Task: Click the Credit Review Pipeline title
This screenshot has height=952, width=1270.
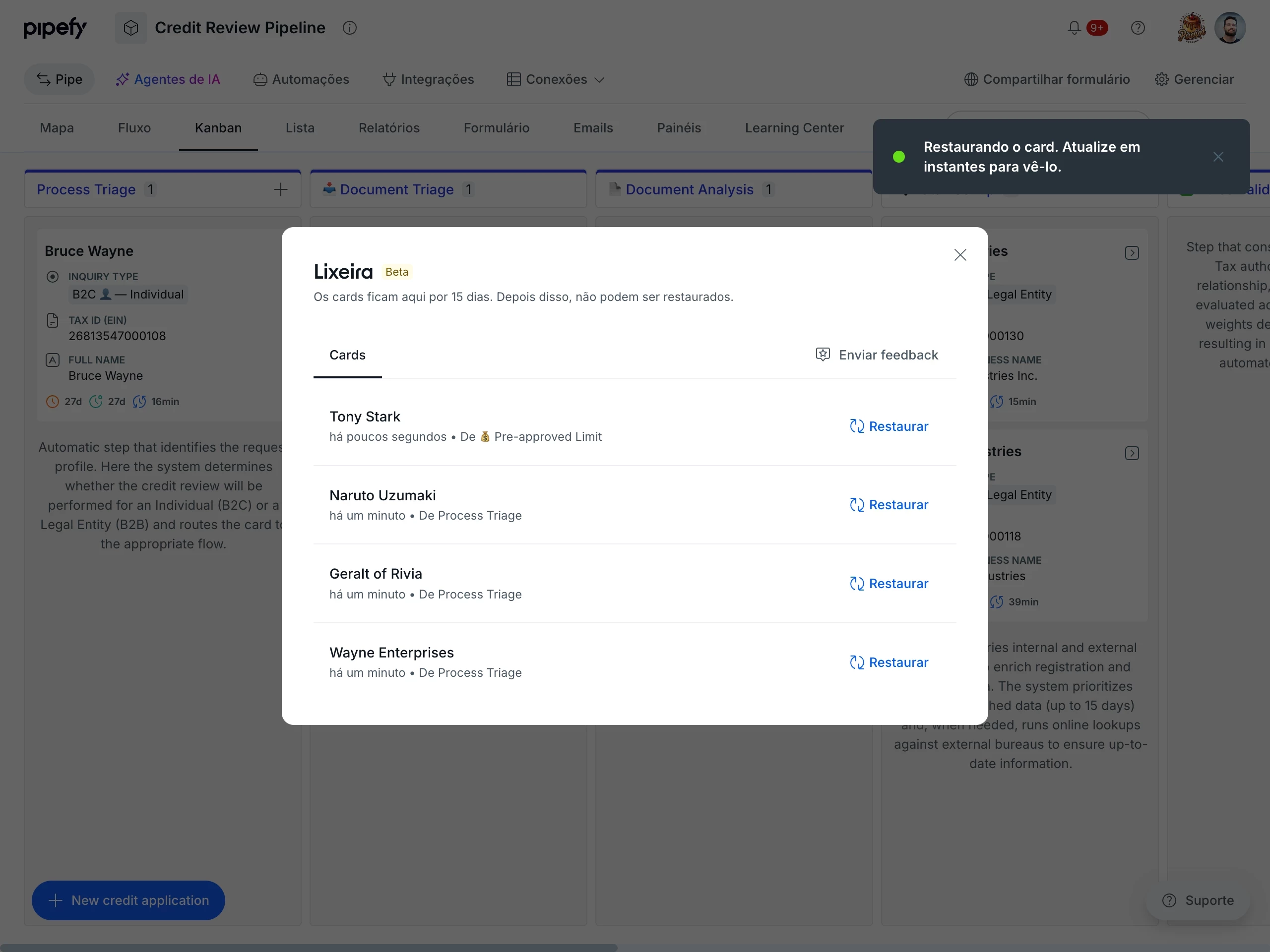Action: click(x=240, y=28)
